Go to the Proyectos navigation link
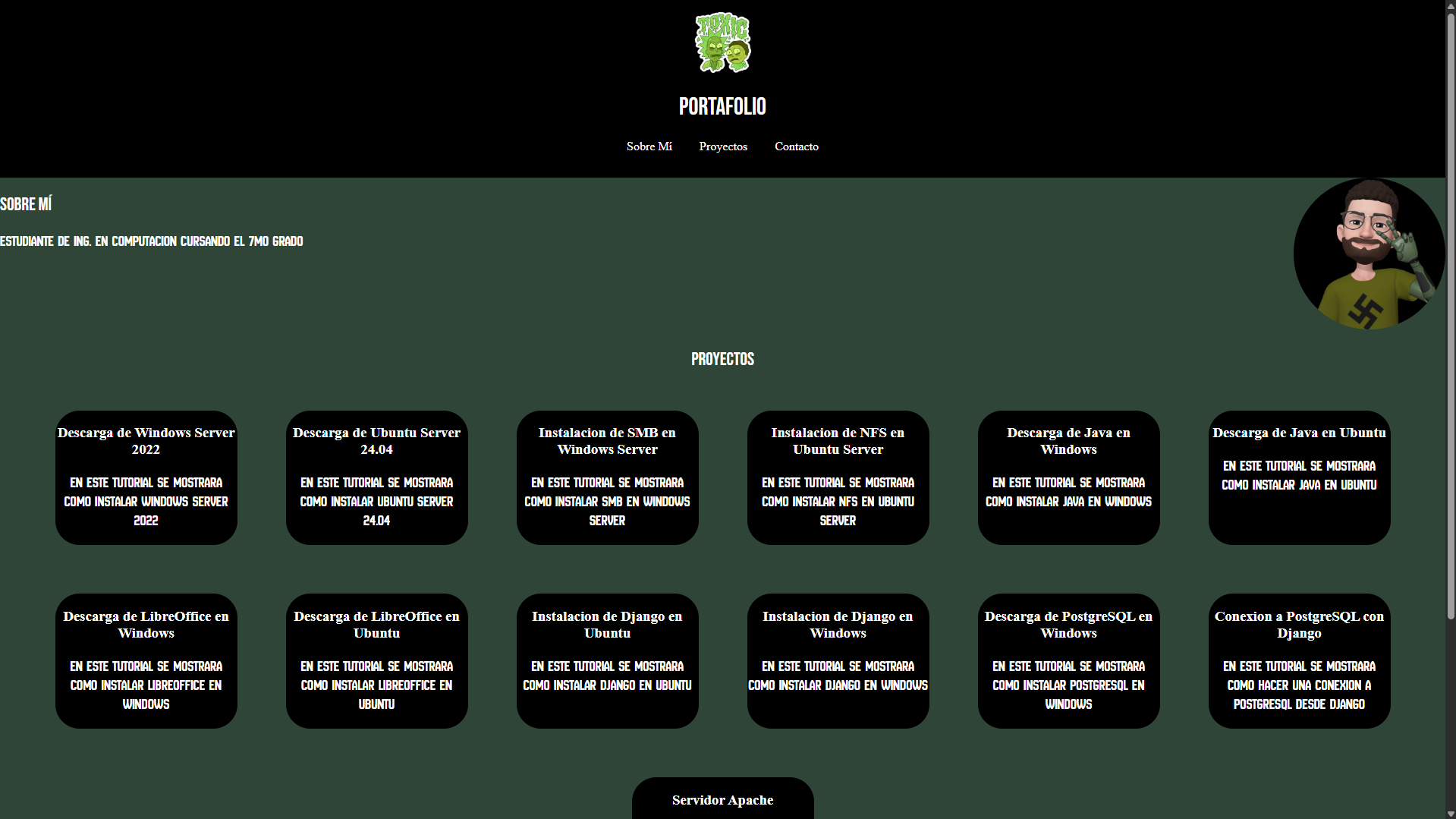The height and width of the screenshot is (819, 1456). pyautogui.click(x=723, y=146)
